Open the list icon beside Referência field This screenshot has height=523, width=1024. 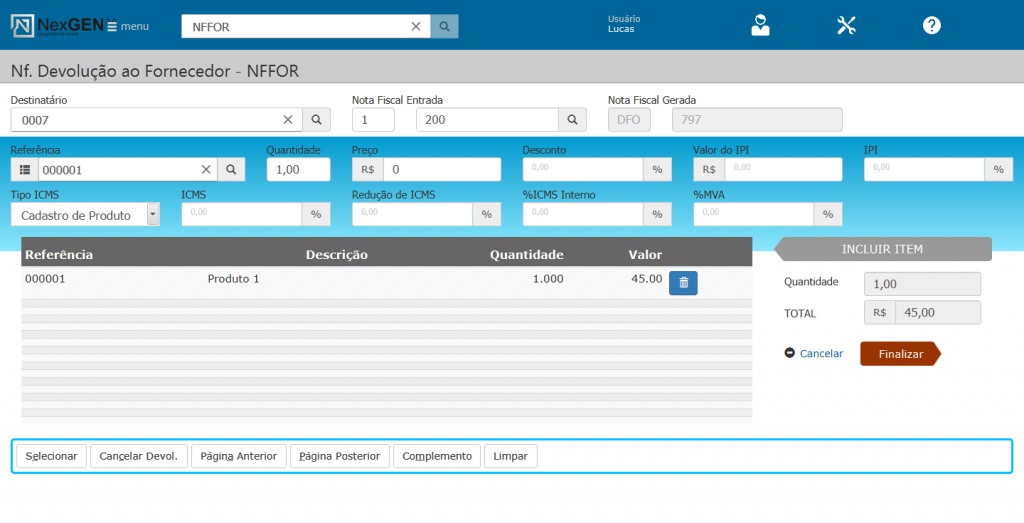[x=25, y=170]
